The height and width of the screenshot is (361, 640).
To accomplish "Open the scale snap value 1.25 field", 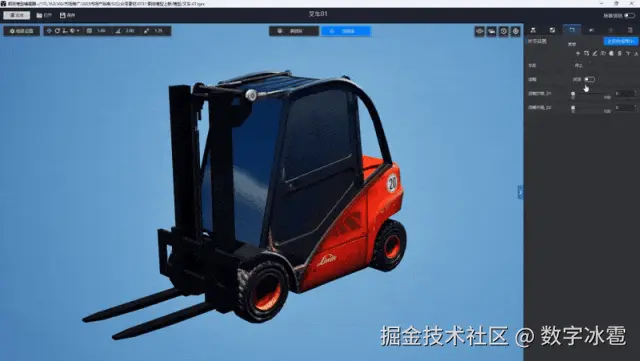I will tap(158, 31).
